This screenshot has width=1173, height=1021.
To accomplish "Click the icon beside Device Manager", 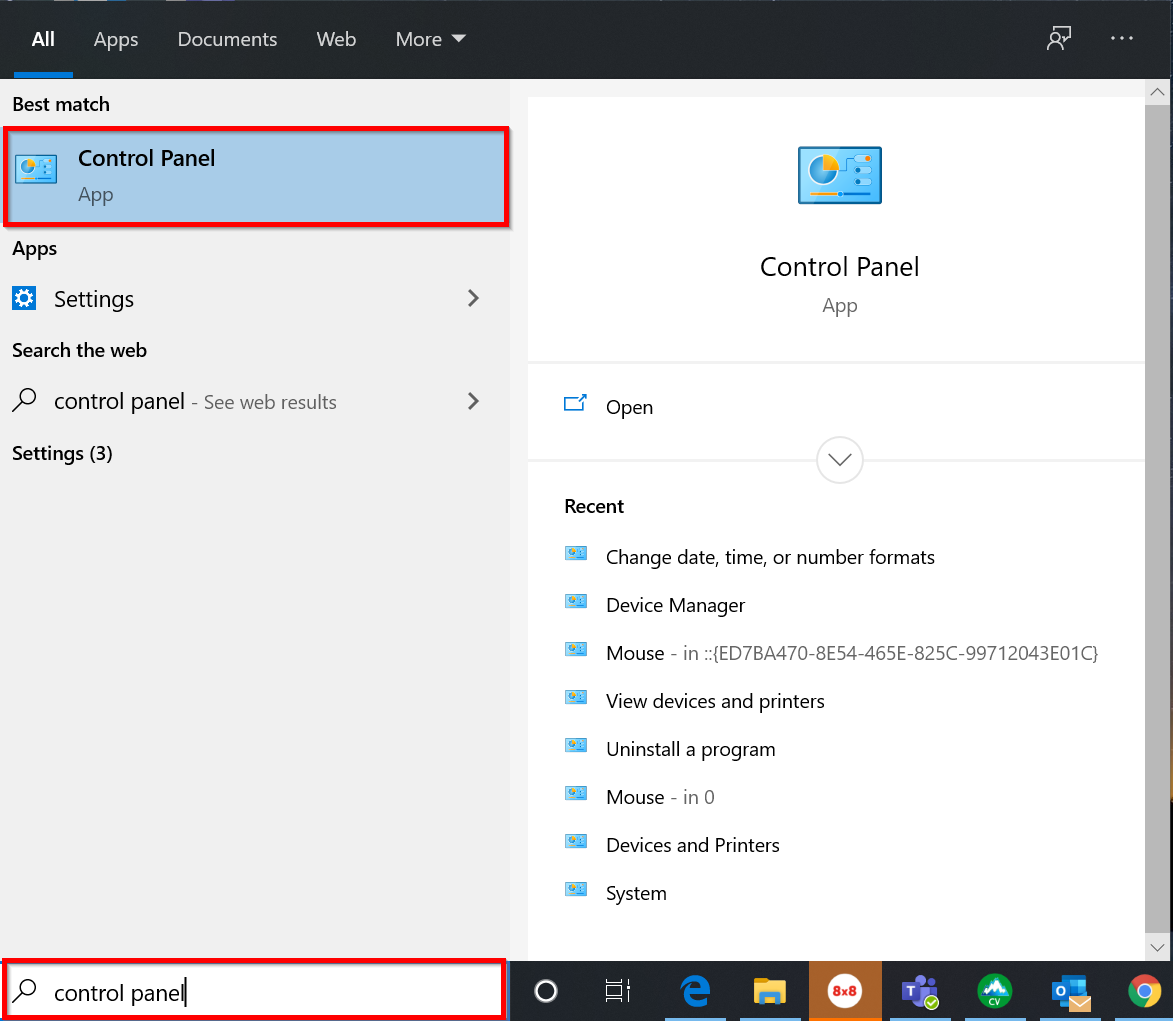I will [576, 601].
